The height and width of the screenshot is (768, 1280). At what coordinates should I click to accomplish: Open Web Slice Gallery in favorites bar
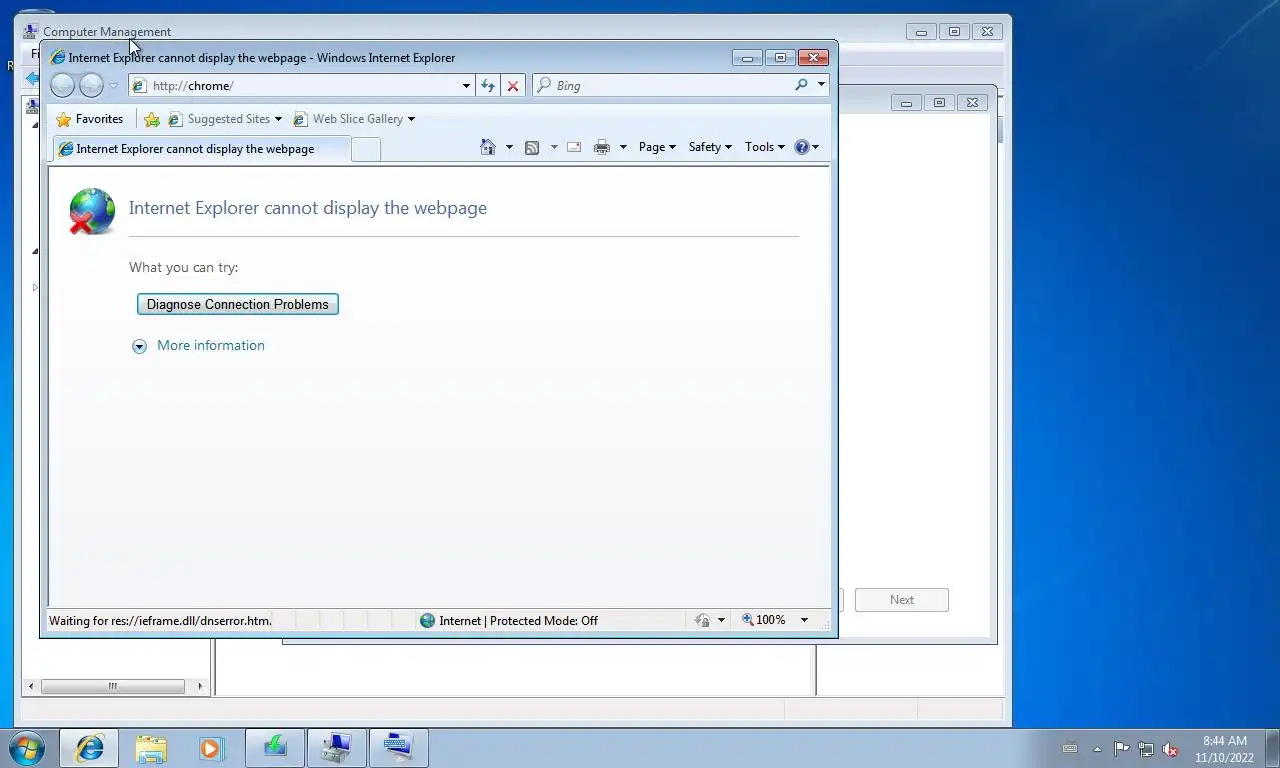[x=354, y=119]
